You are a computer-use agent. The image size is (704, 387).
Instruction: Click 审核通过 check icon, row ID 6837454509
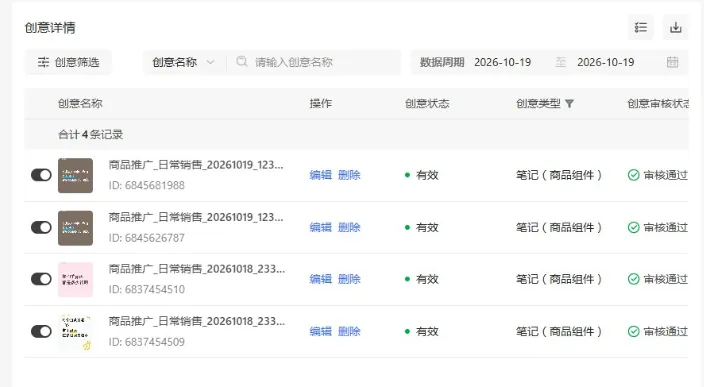(x=634, y=331)
